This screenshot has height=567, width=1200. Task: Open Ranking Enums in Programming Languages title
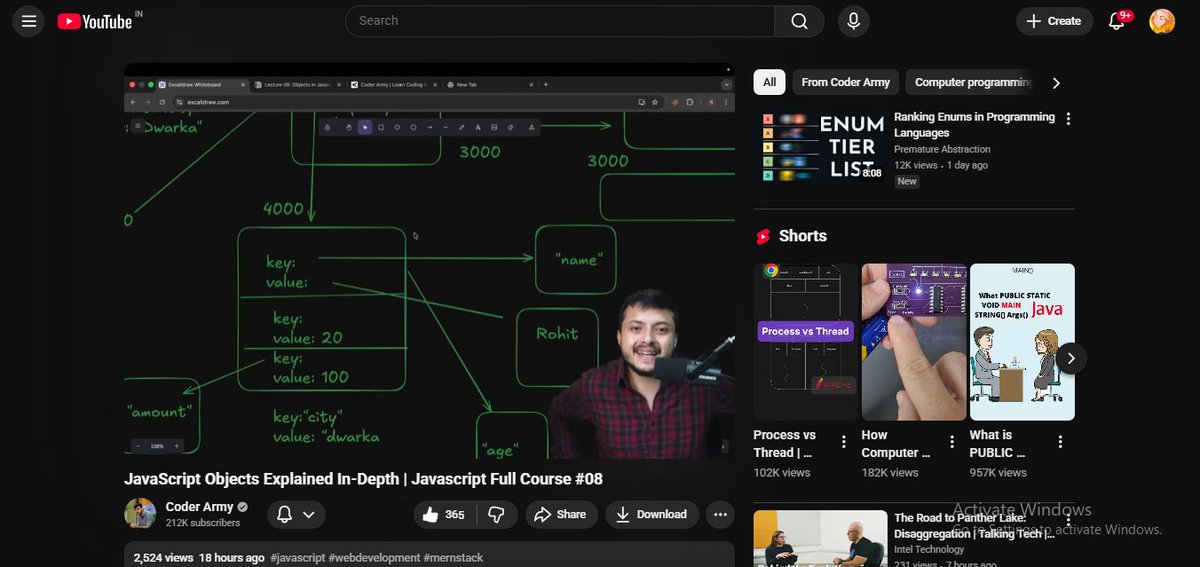974,125
